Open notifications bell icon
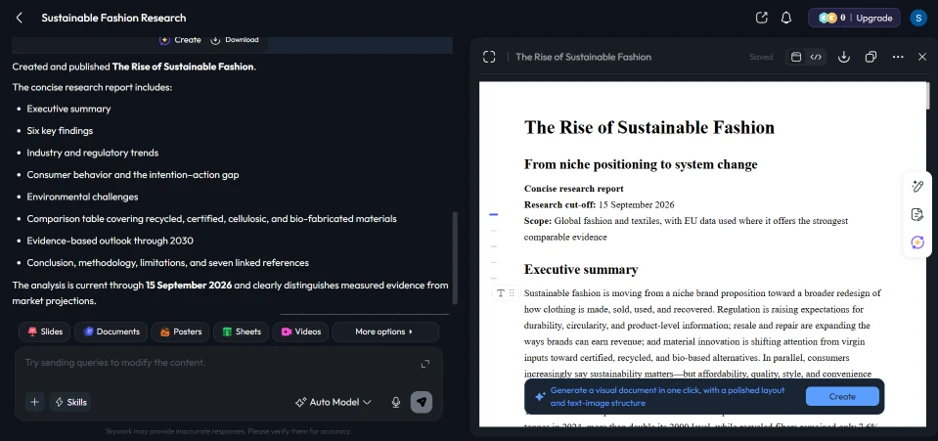Viewport: 938px width, 441px height. 787,18
